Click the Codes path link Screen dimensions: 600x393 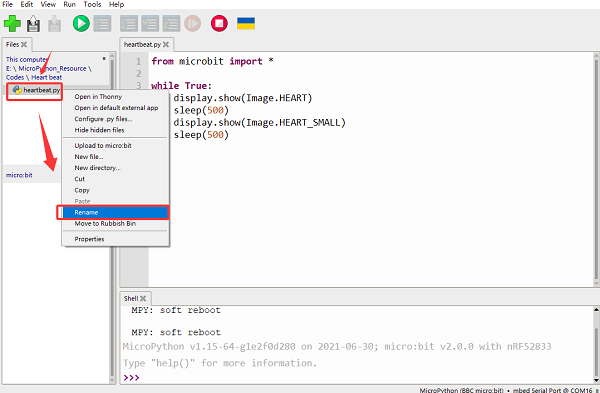15,77
